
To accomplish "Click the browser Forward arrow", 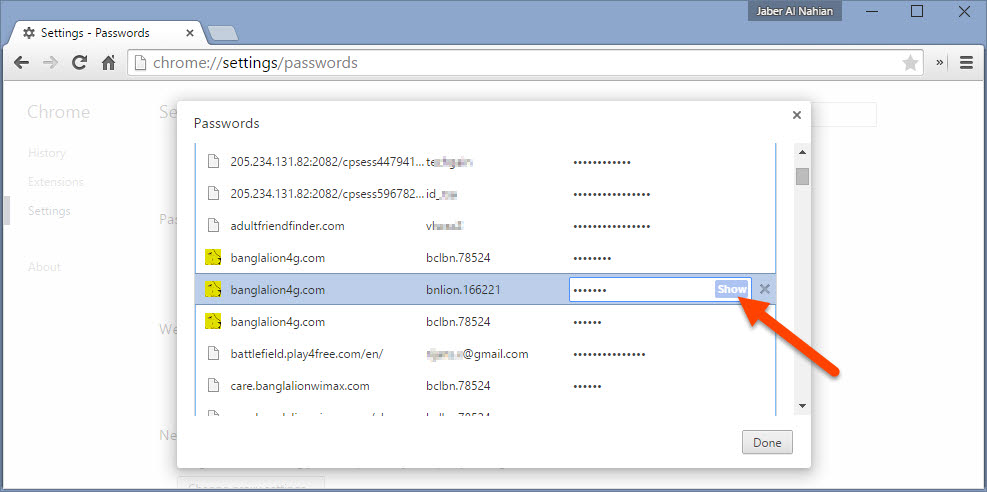I will (x=50, y=63).
